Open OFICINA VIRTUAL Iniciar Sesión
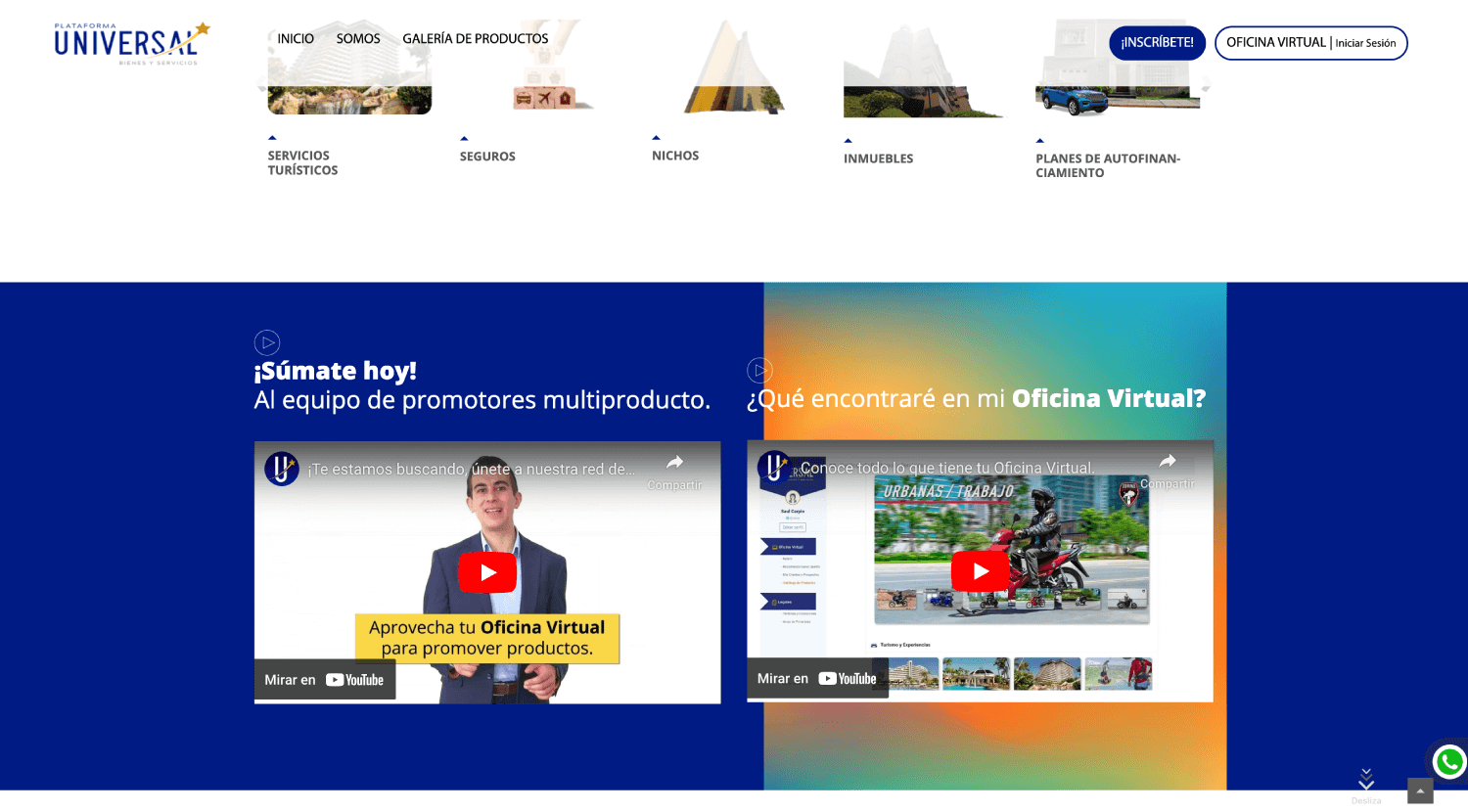This screenshot has height=812, width=1468. (x=1311, y=43)
